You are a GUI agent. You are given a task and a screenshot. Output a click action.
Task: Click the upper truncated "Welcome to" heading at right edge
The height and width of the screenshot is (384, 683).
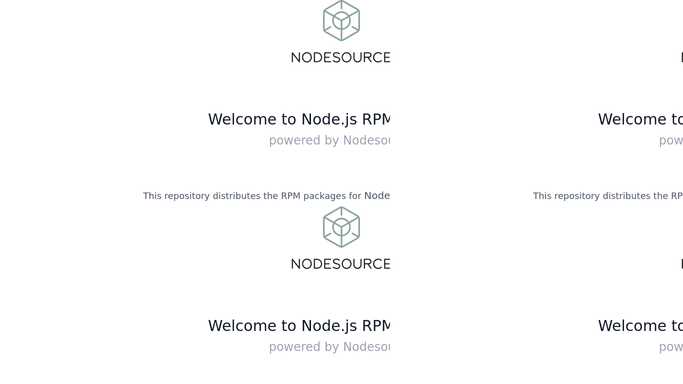click(x=640, y=119)
